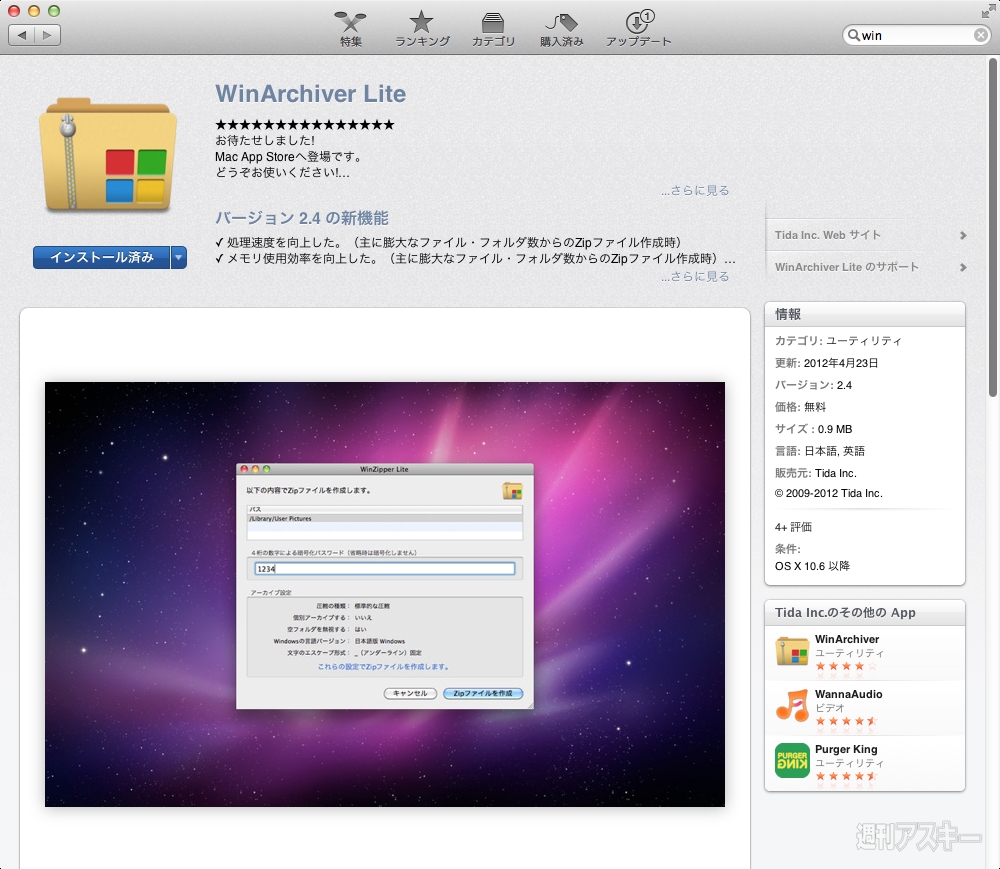Zoom the window with the green button
This screenshot has height=869, width=1000.
click(54, 10)
